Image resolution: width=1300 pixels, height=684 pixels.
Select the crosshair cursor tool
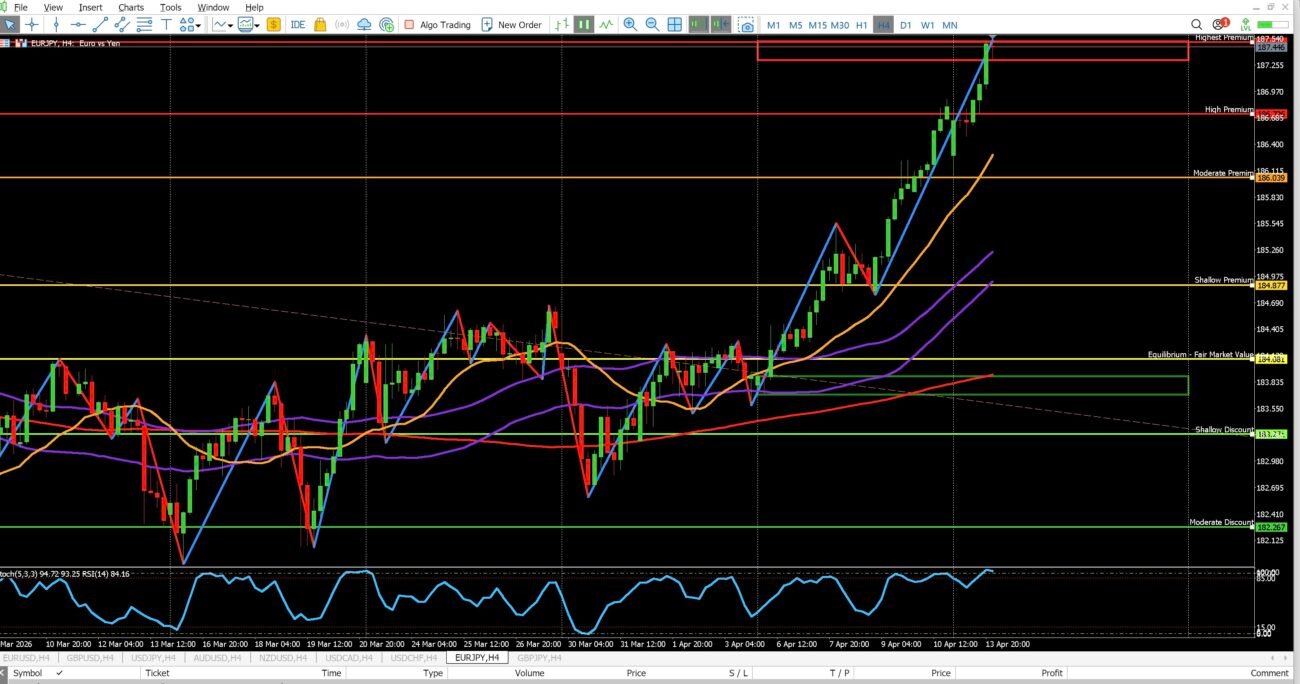(x=32, y=25)
